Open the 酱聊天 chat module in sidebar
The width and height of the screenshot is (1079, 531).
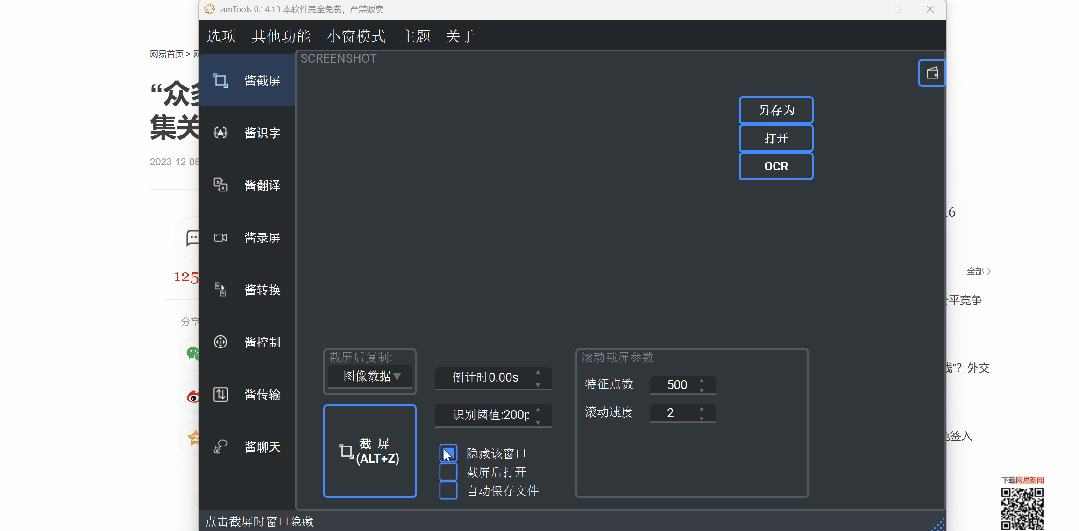pyautogui.click(x=247, y=446)
